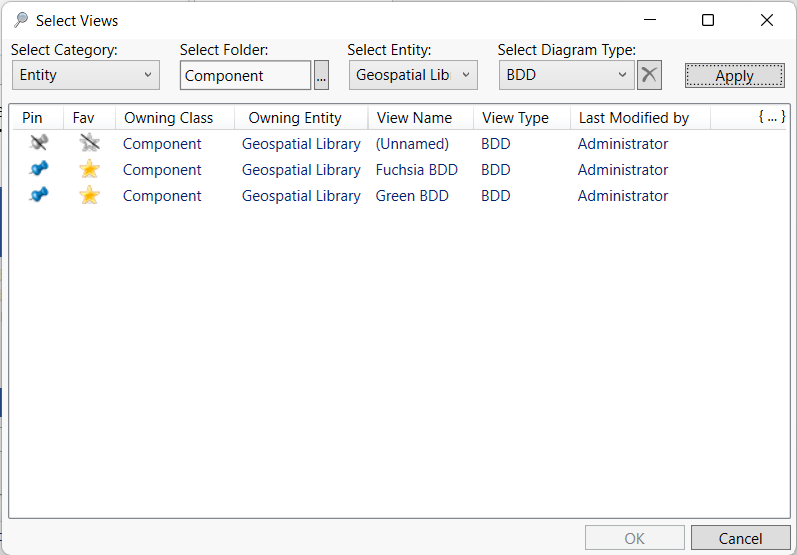
Task: Sort by Last Modified by column header
Action: tap(634, 118)
